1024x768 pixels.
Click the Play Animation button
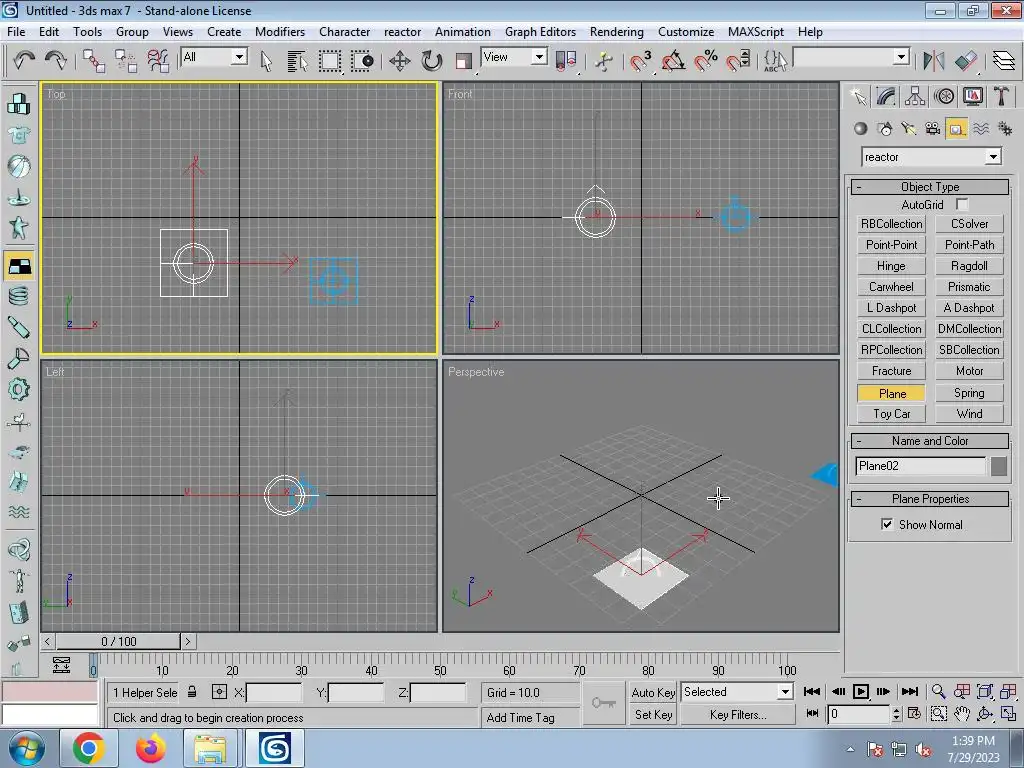tap(861, 692)
